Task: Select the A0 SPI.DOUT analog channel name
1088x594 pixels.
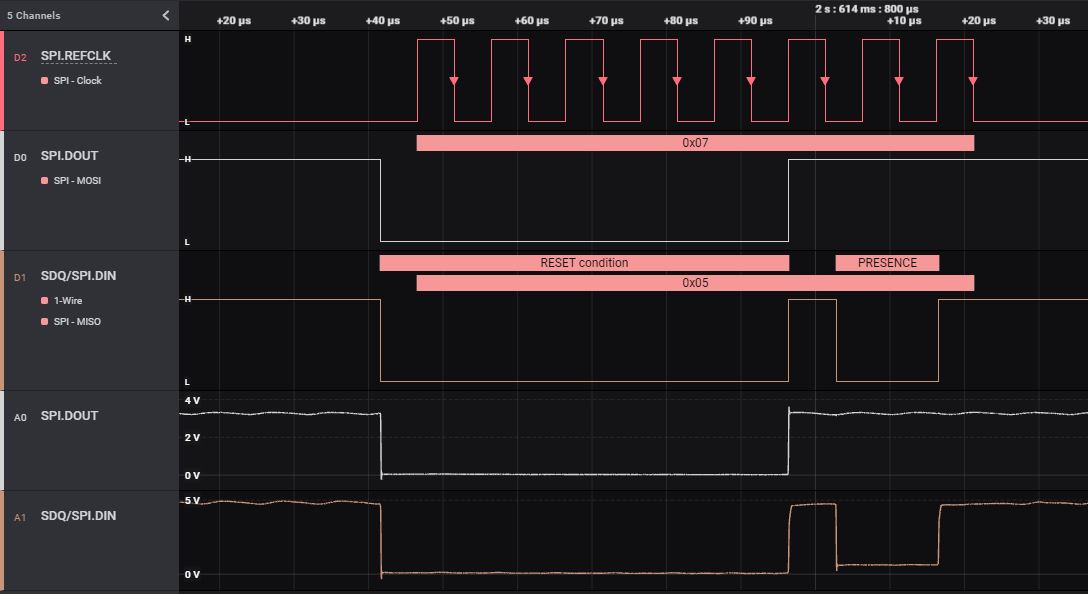Action: [x=69, y=416]
